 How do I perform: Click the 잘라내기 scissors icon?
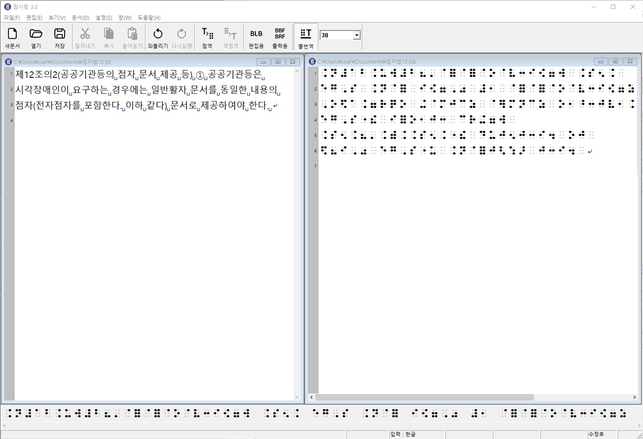tap(85, 38)
